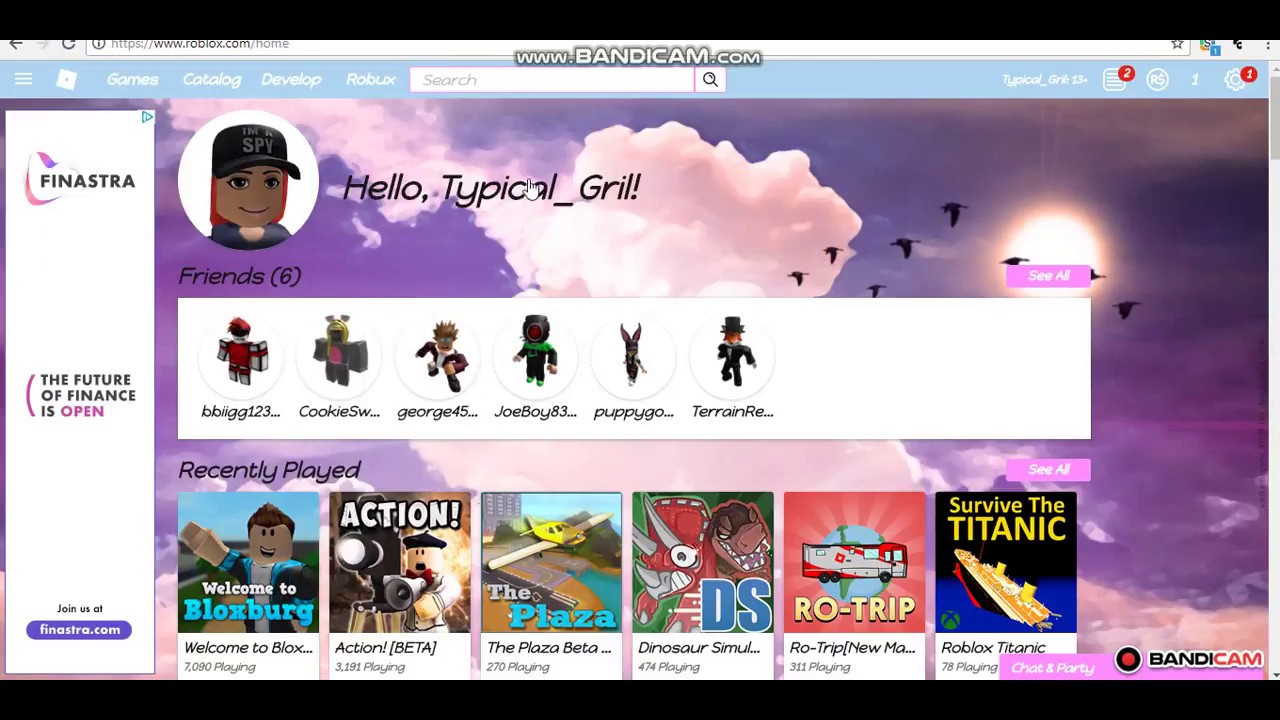1280x720 pixels.
Task: Open Typical_Gril profile avatar picture
Action: pyautogui.click(x=248, y=181)
